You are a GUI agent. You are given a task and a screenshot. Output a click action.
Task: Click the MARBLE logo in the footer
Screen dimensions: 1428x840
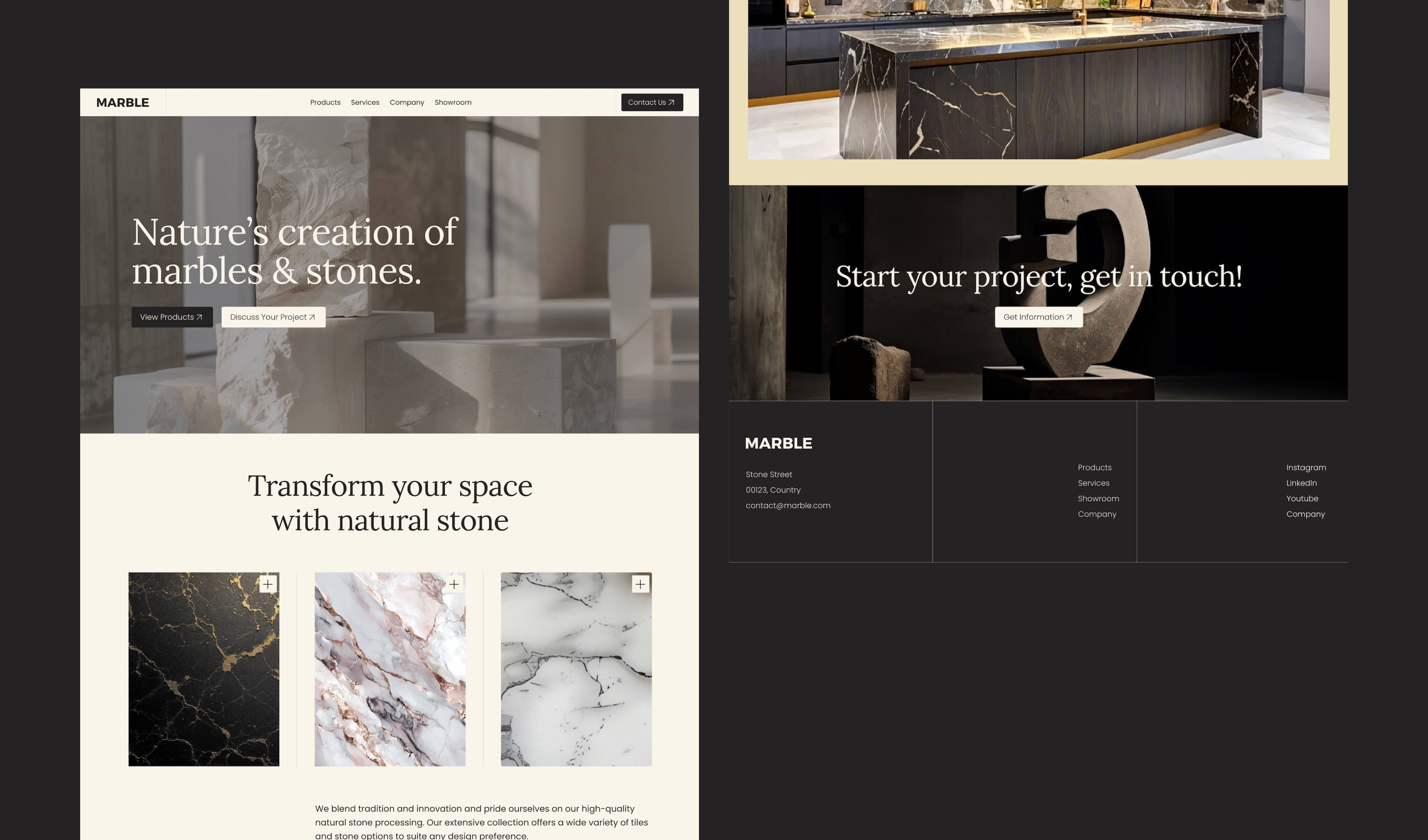coord(778,443)
